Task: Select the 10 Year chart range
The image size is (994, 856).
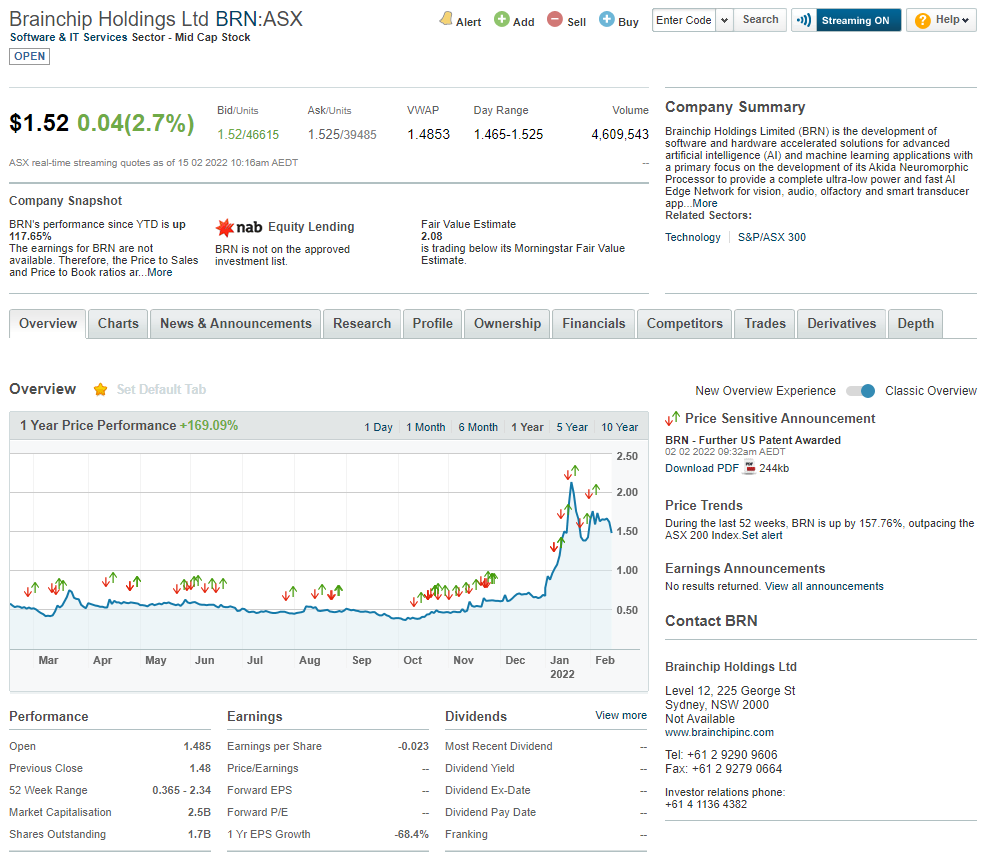Action: click(x=619, y=427)
